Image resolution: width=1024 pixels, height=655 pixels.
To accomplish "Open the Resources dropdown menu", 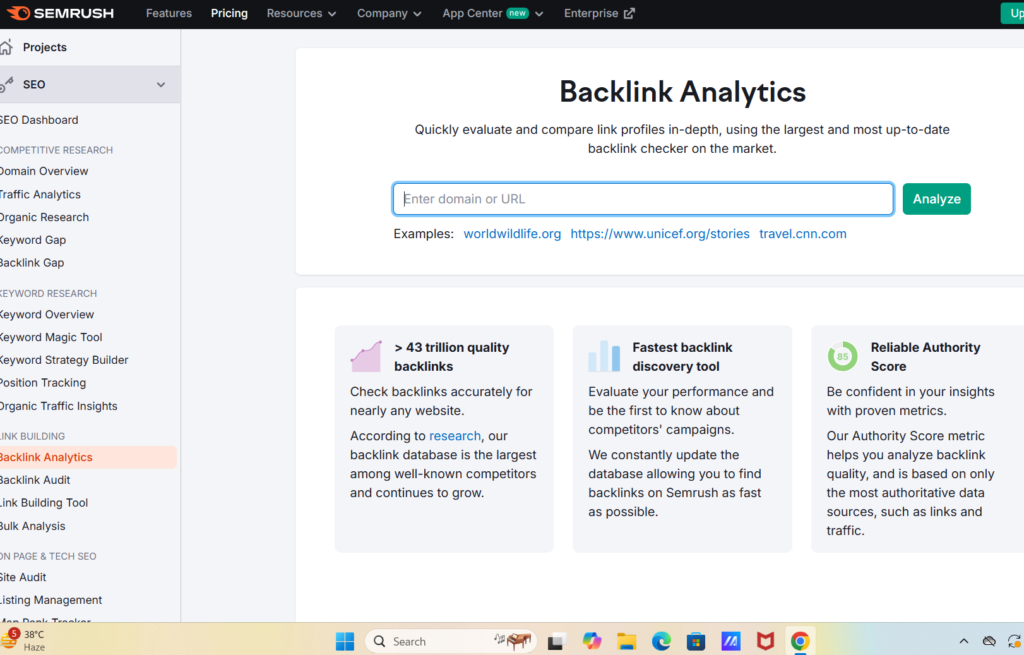I will coord(301,13).
